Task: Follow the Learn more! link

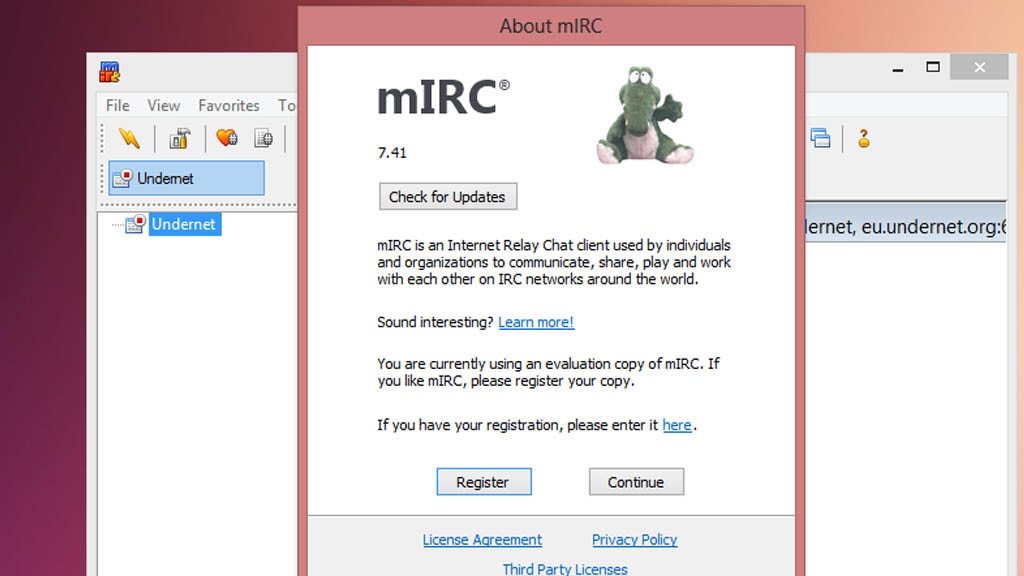Action: pyautogui.click(x=536, y=322)
